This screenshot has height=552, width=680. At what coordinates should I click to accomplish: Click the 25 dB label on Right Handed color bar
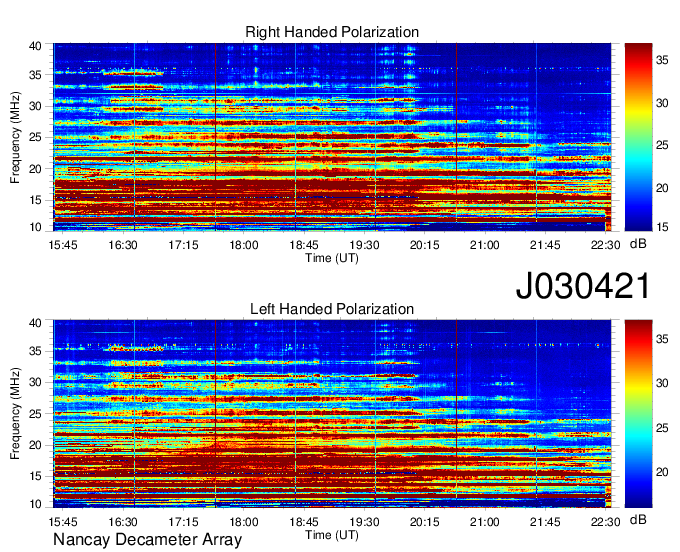(662, 145)
